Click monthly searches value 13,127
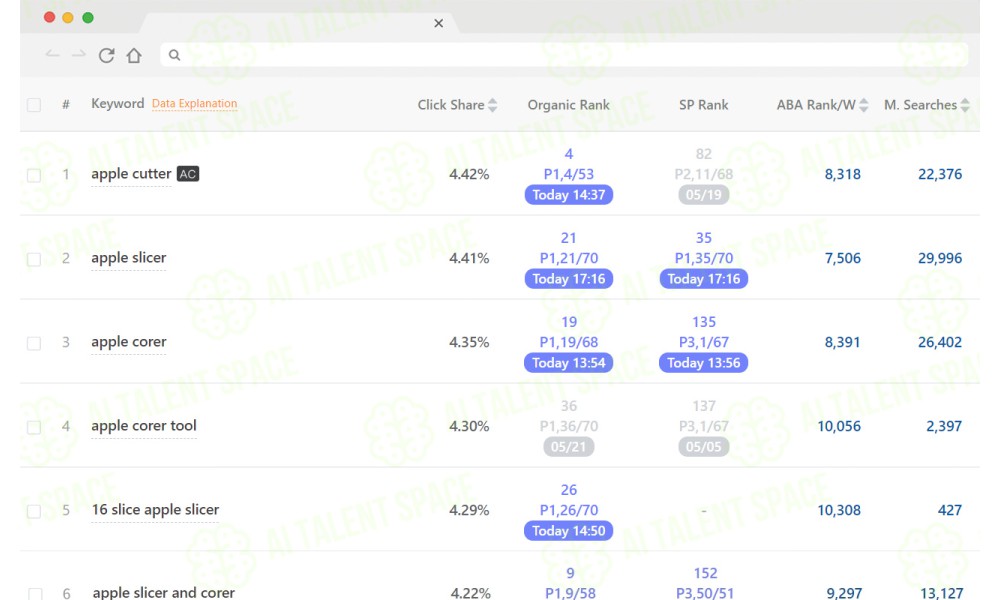 (x=941, y=593)
